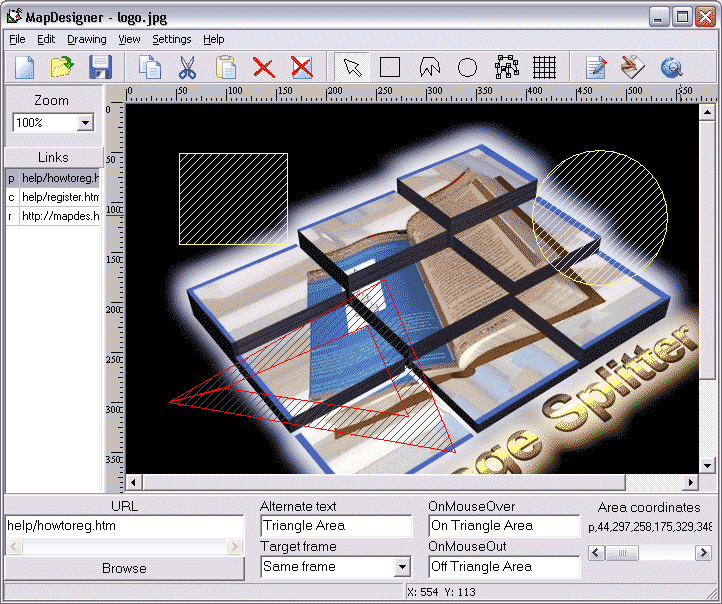The image size is (722, 604).
Task: Toggle the grid tool icon
Action: 544,67
